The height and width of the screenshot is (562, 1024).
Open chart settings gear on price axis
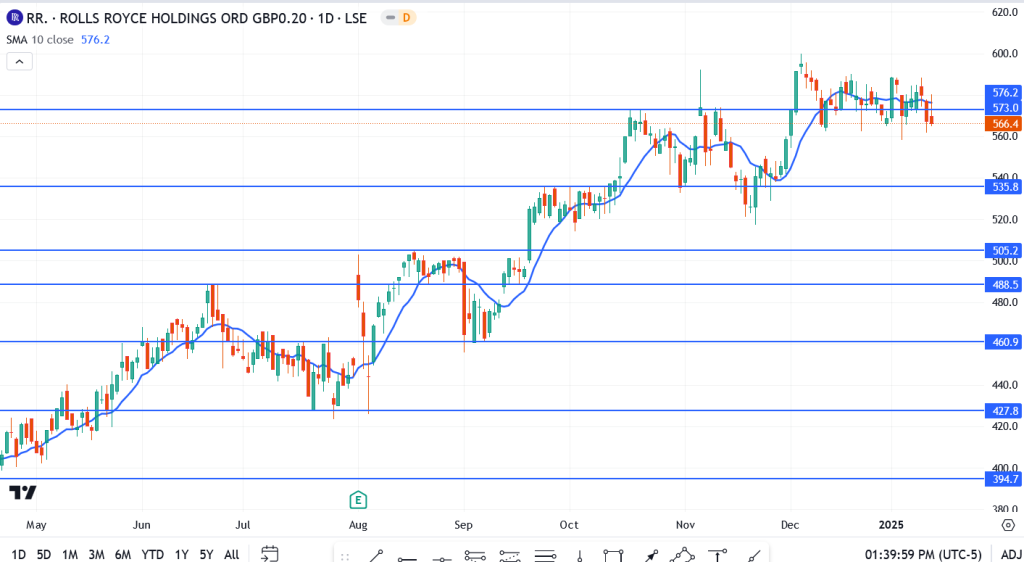pyautogui.click(x=1008, y=524)
